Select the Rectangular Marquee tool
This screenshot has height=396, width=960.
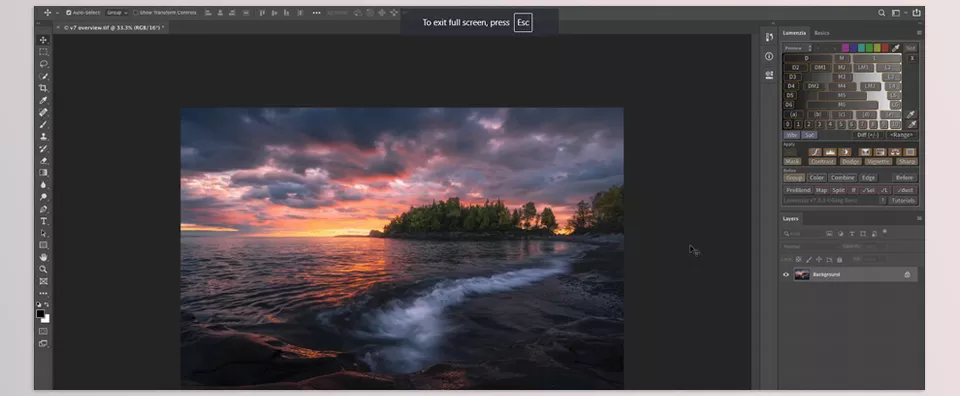(43, 52)
